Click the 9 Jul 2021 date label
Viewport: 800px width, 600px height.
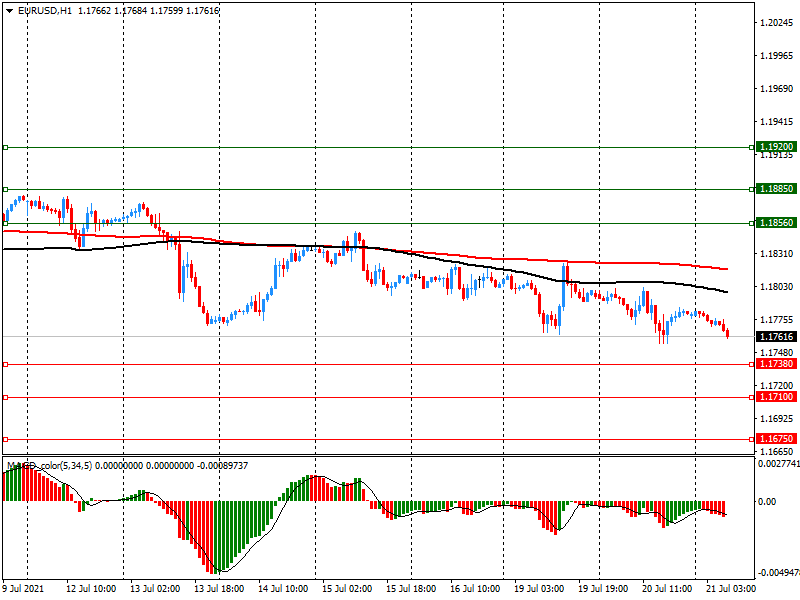[24, 589]
